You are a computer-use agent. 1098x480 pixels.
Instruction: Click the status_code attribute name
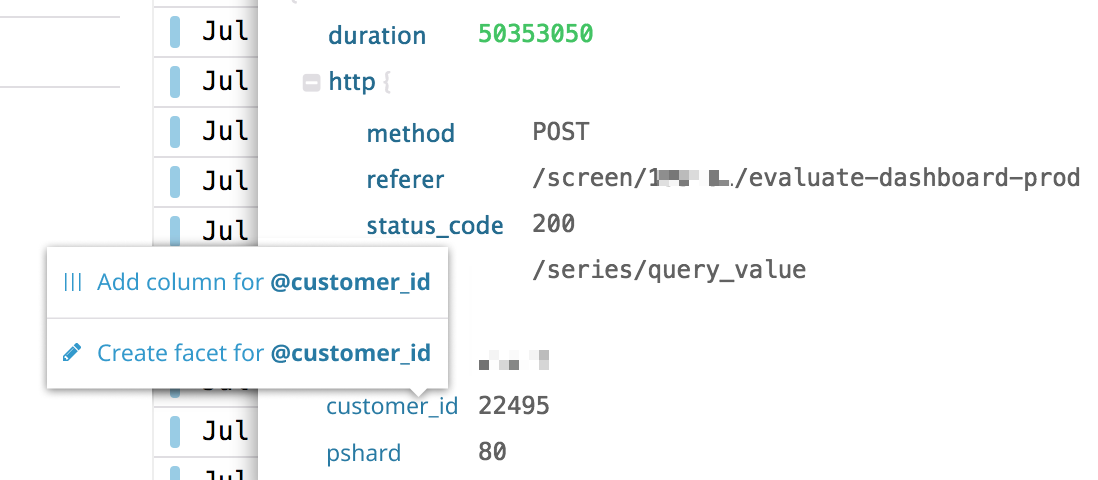435,226
